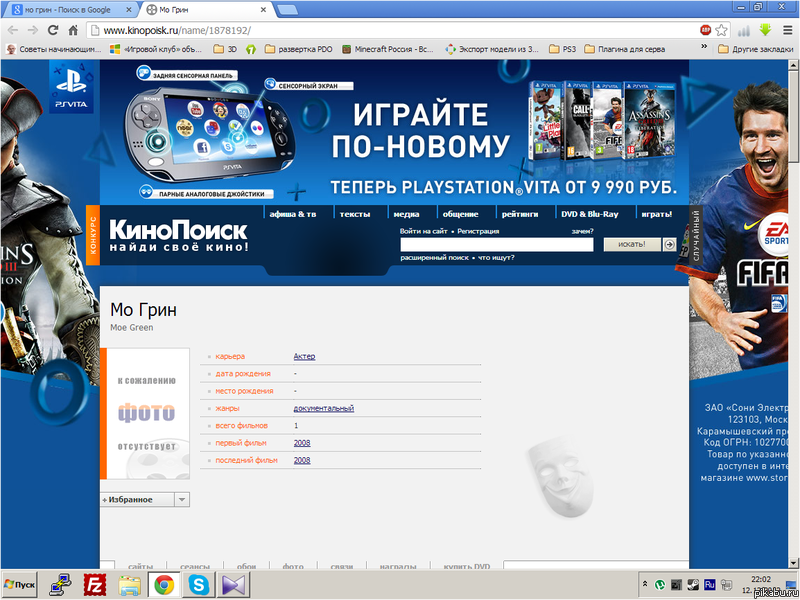Screen dimensions: 800x600
Task: Reload the page with the refresh icon
Action: (x=53, y=30)
